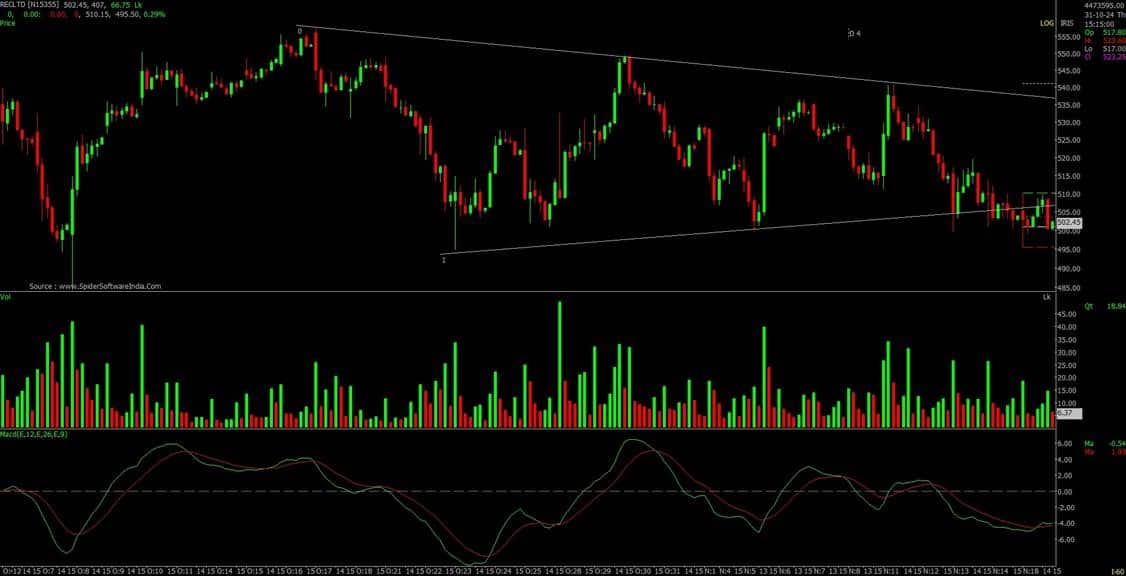Click the green Price label at top left

point(8,23)
